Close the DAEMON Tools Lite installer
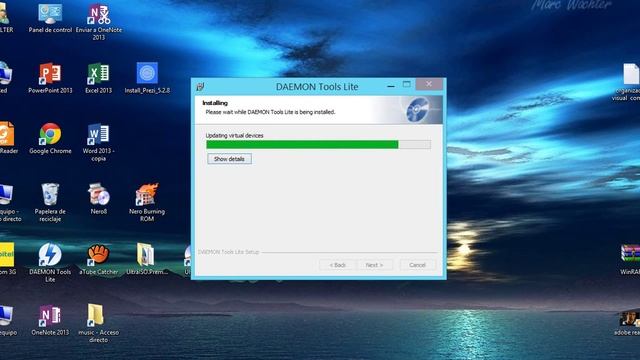The width and height of the screenshot is (640, 360). 429,84
